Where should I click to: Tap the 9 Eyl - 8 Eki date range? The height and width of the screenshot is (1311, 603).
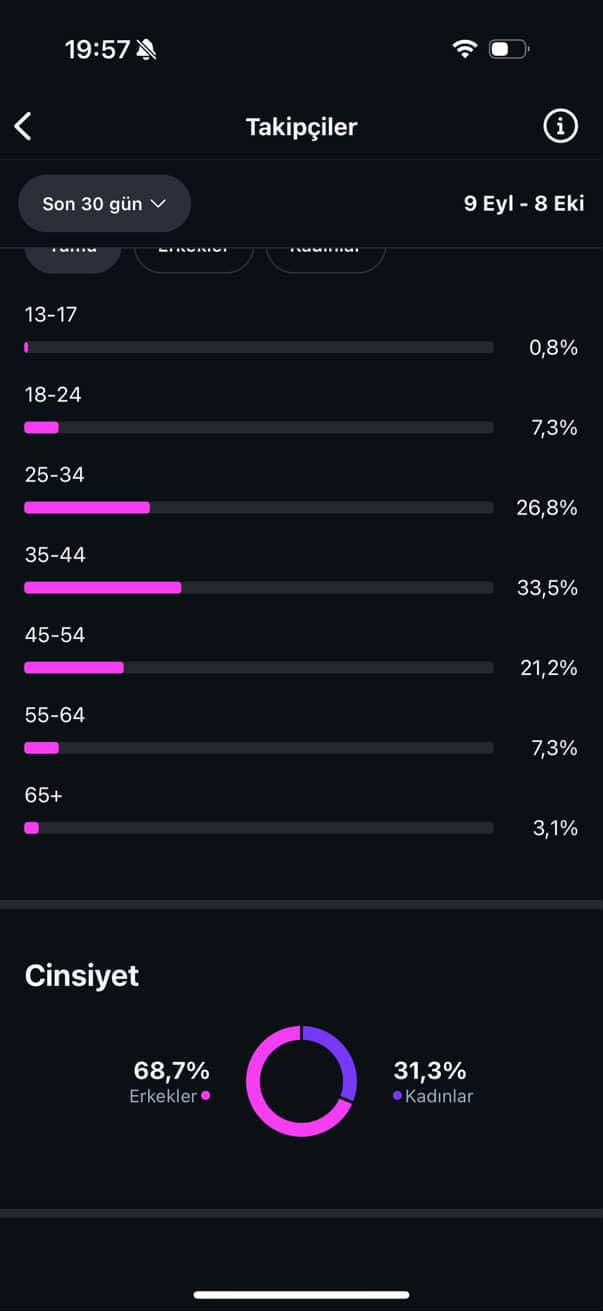pos(524,204)
